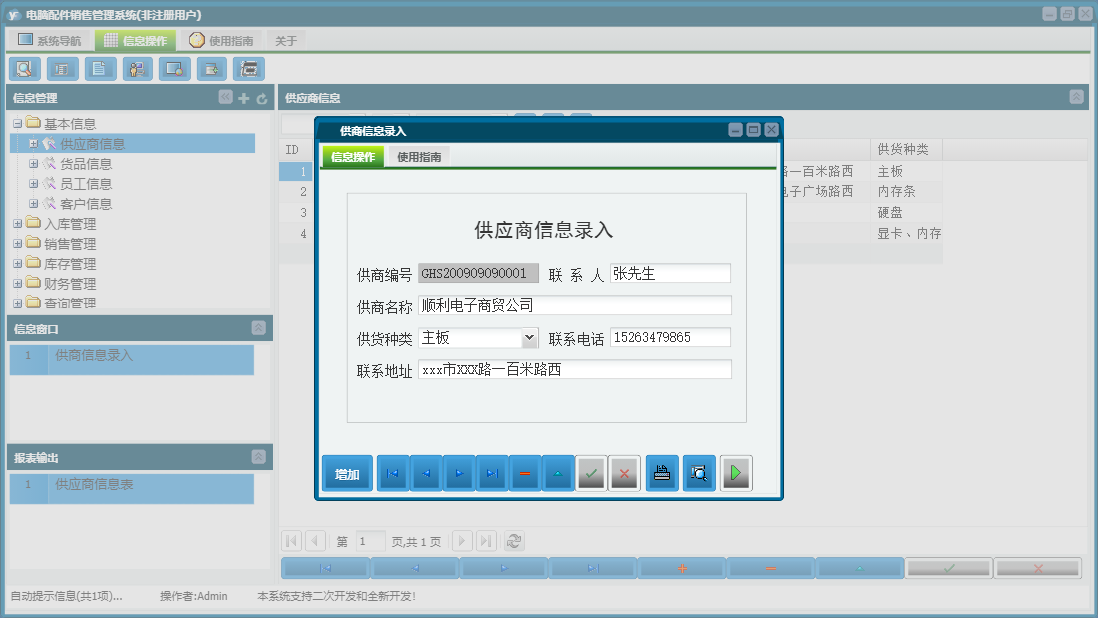Delete current record with the red minus icon
Viewport: 1098px width, 618px height.
525,472
